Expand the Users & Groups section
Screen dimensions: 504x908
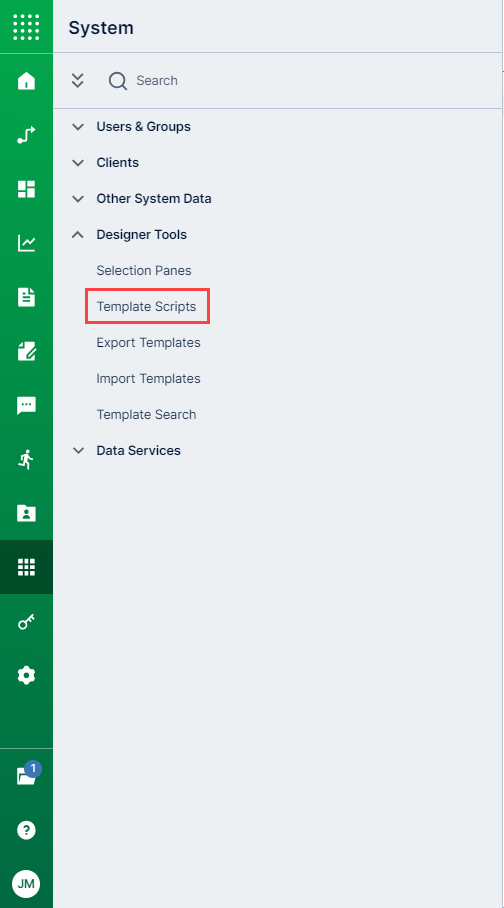pos(131,127)
